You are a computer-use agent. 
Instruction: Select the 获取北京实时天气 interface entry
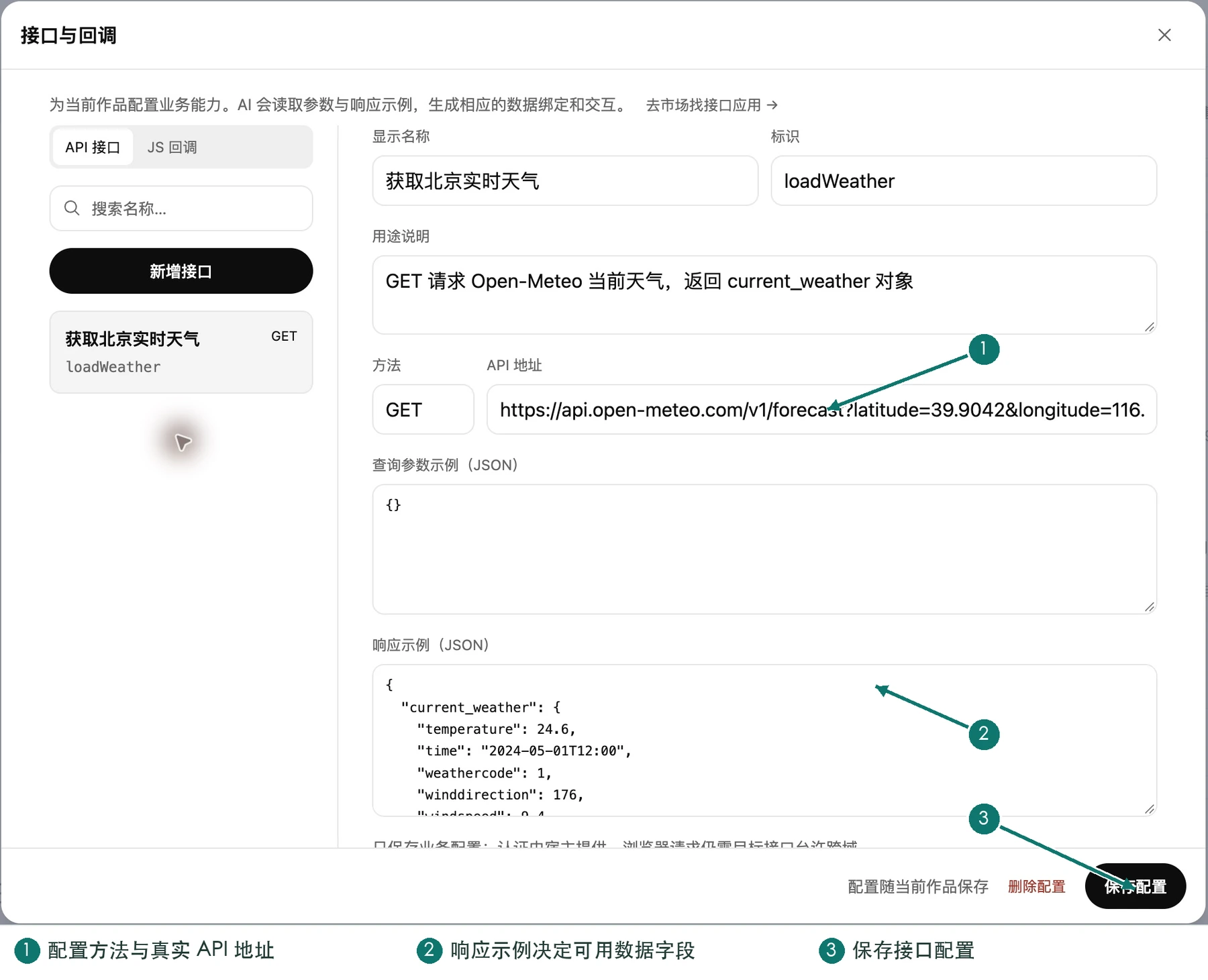(181, 352)
